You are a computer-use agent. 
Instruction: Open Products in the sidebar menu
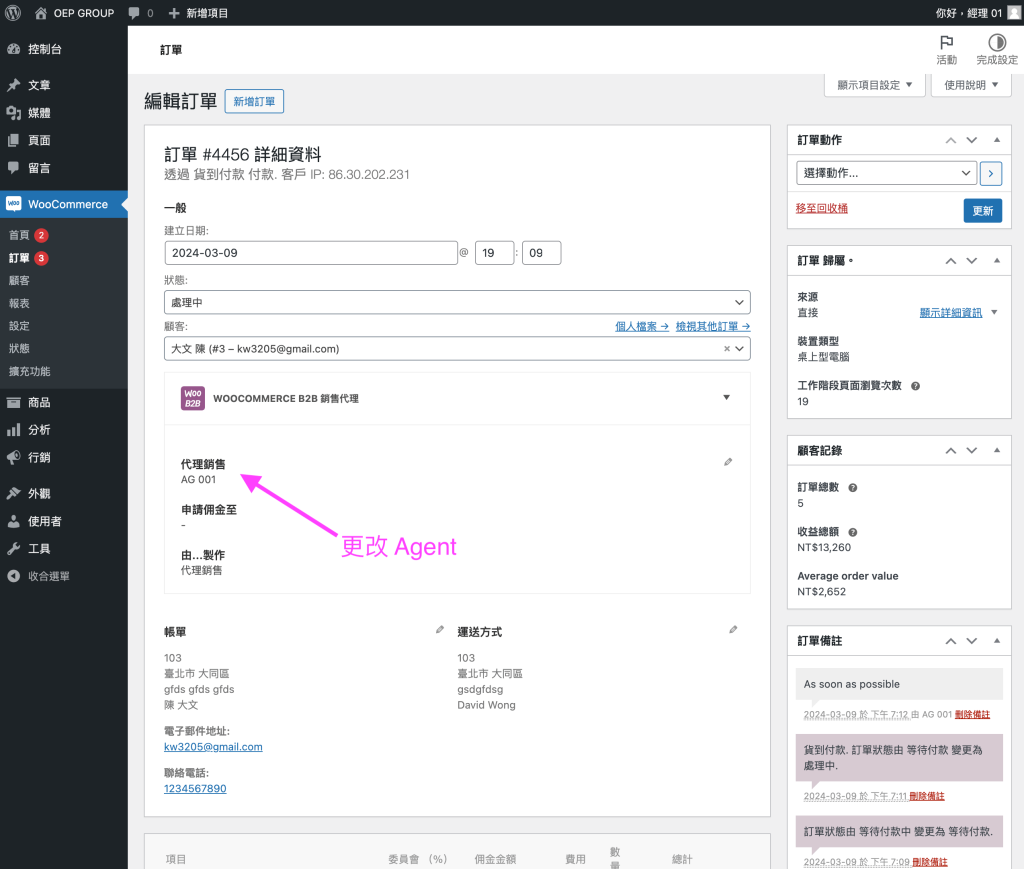point(40,402)
